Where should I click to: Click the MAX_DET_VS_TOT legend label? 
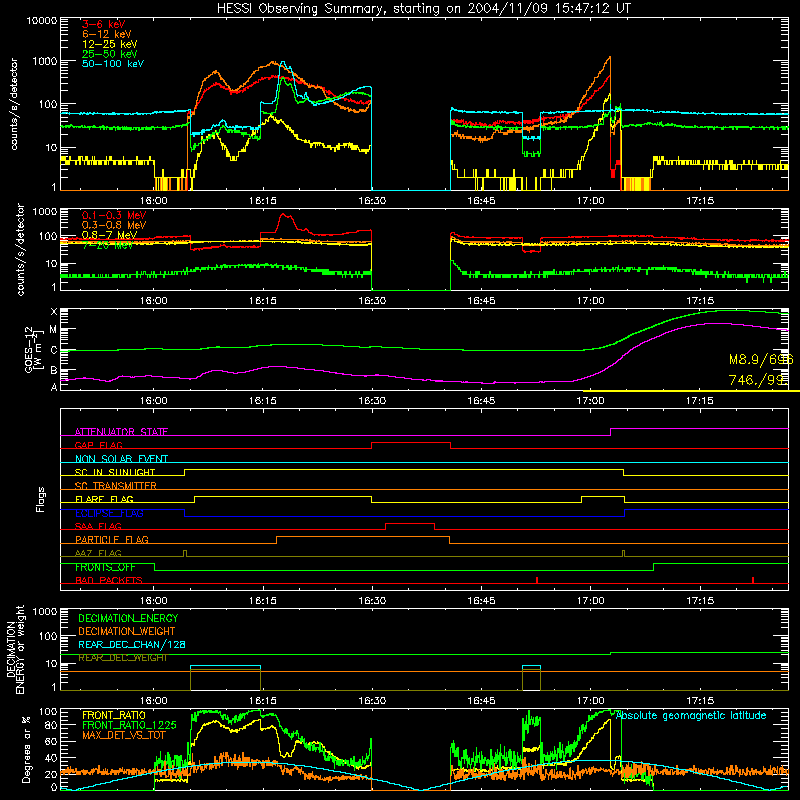click(124, 735)
